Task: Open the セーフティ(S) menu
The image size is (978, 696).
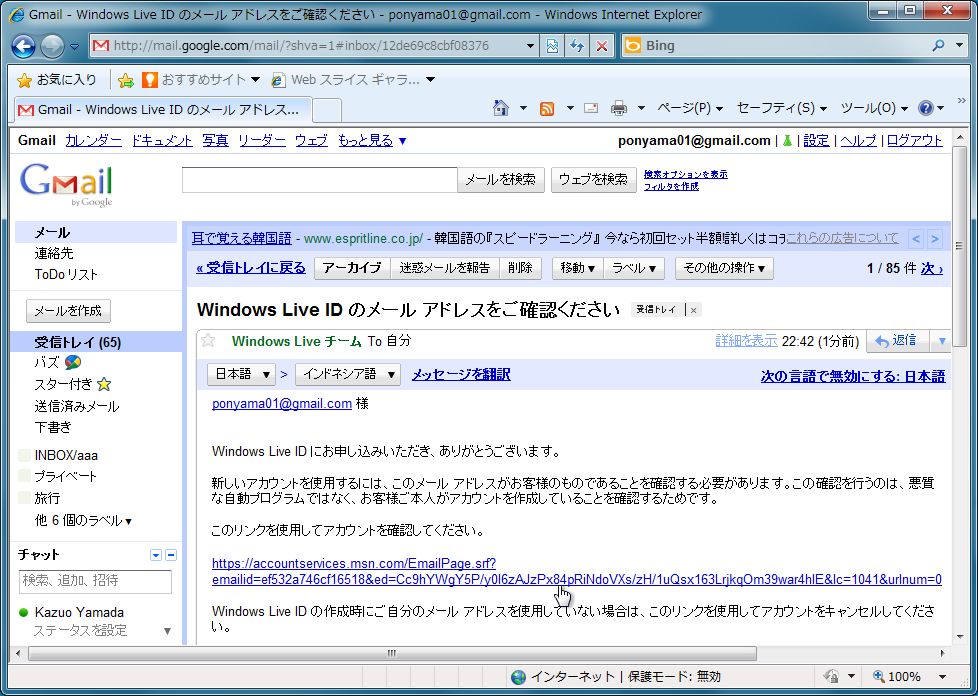Action: pos(782,109)
